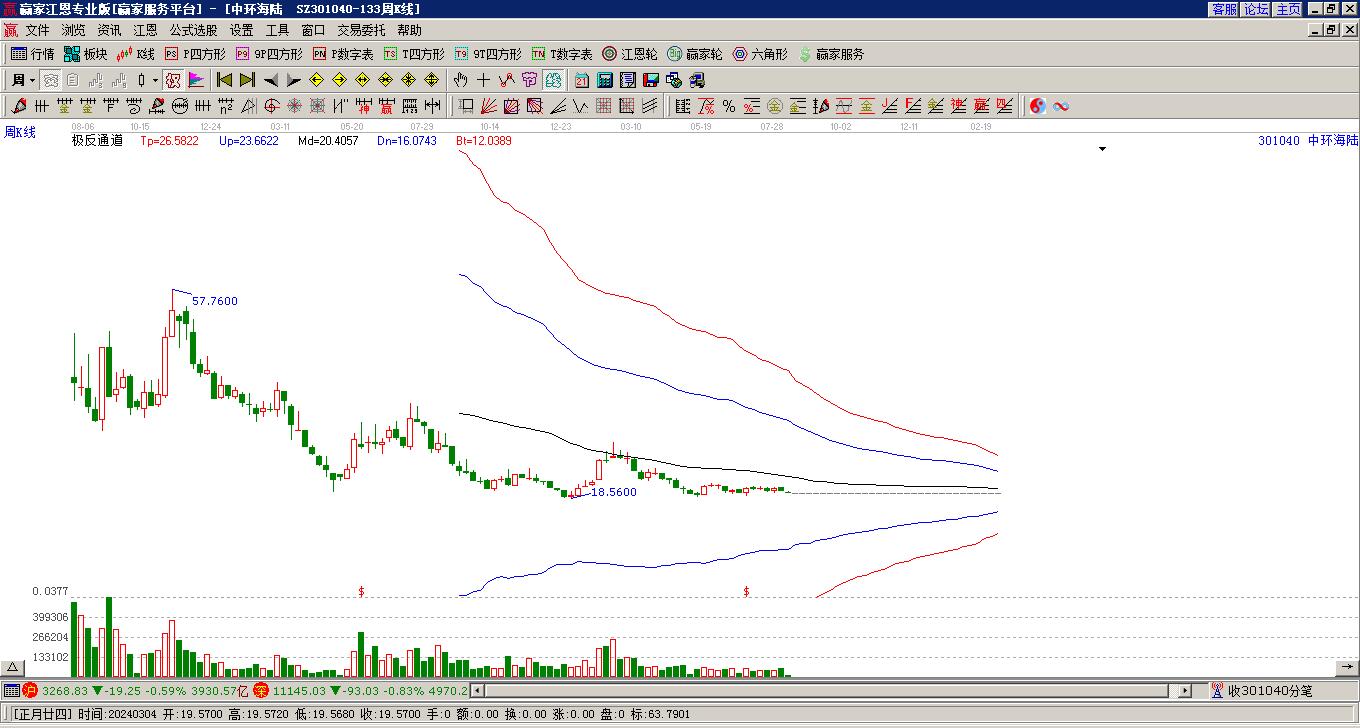Switch to the K线 candlestick chart
Screen dimensions: 1360x728
point(136,54)
